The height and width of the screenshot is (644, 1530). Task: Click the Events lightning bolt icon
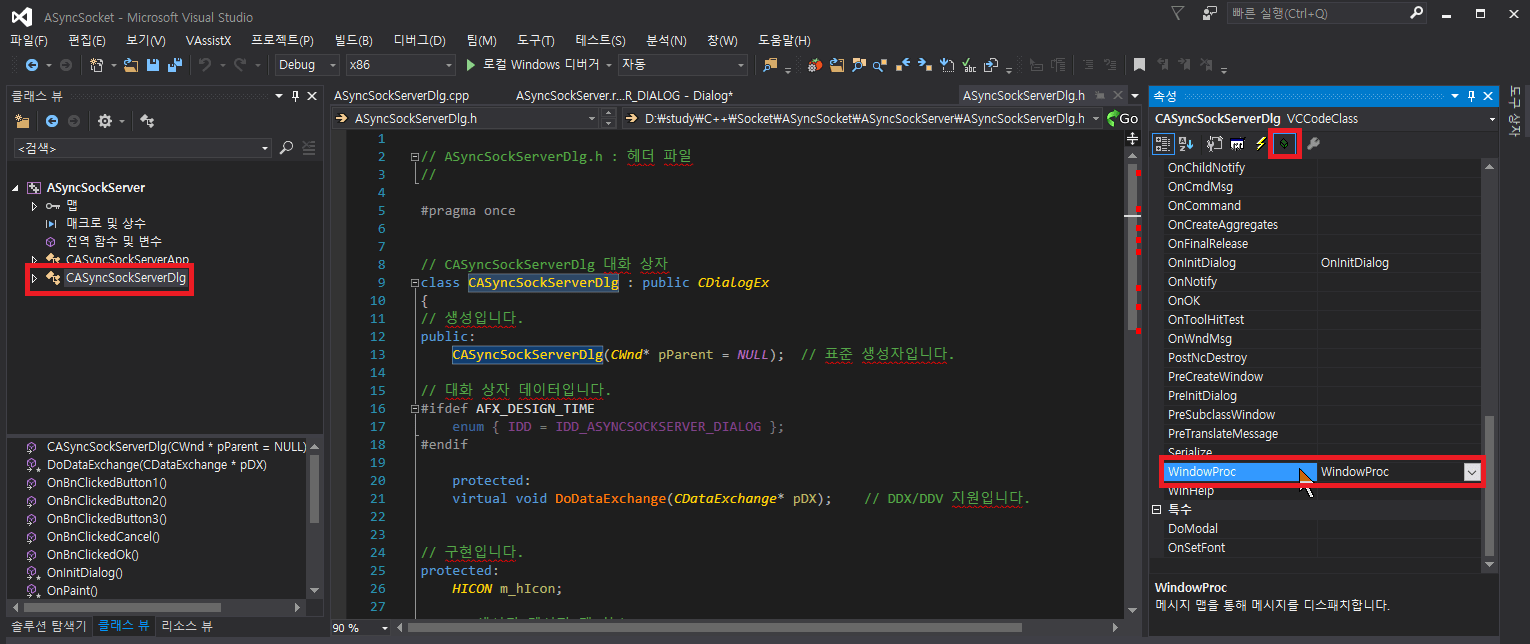pyautogui.click(x=1261, y=144)
